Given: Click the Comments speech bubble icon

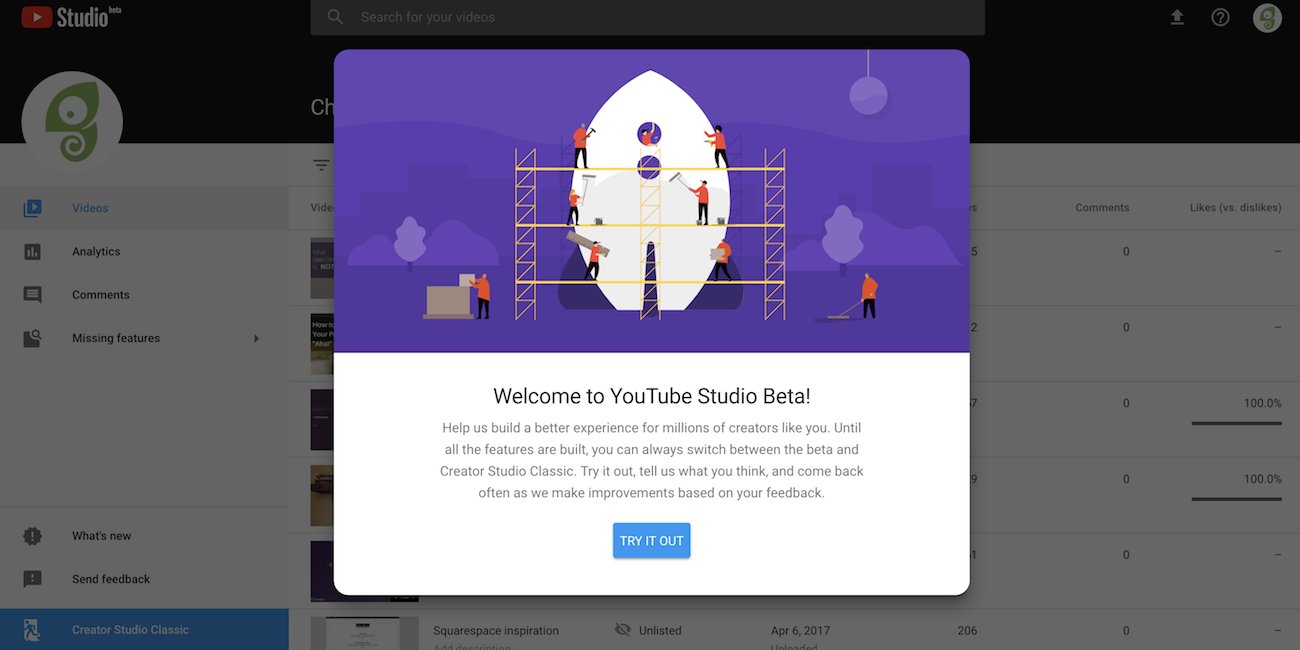Looking at the screenshot, I should click(32, 295).
